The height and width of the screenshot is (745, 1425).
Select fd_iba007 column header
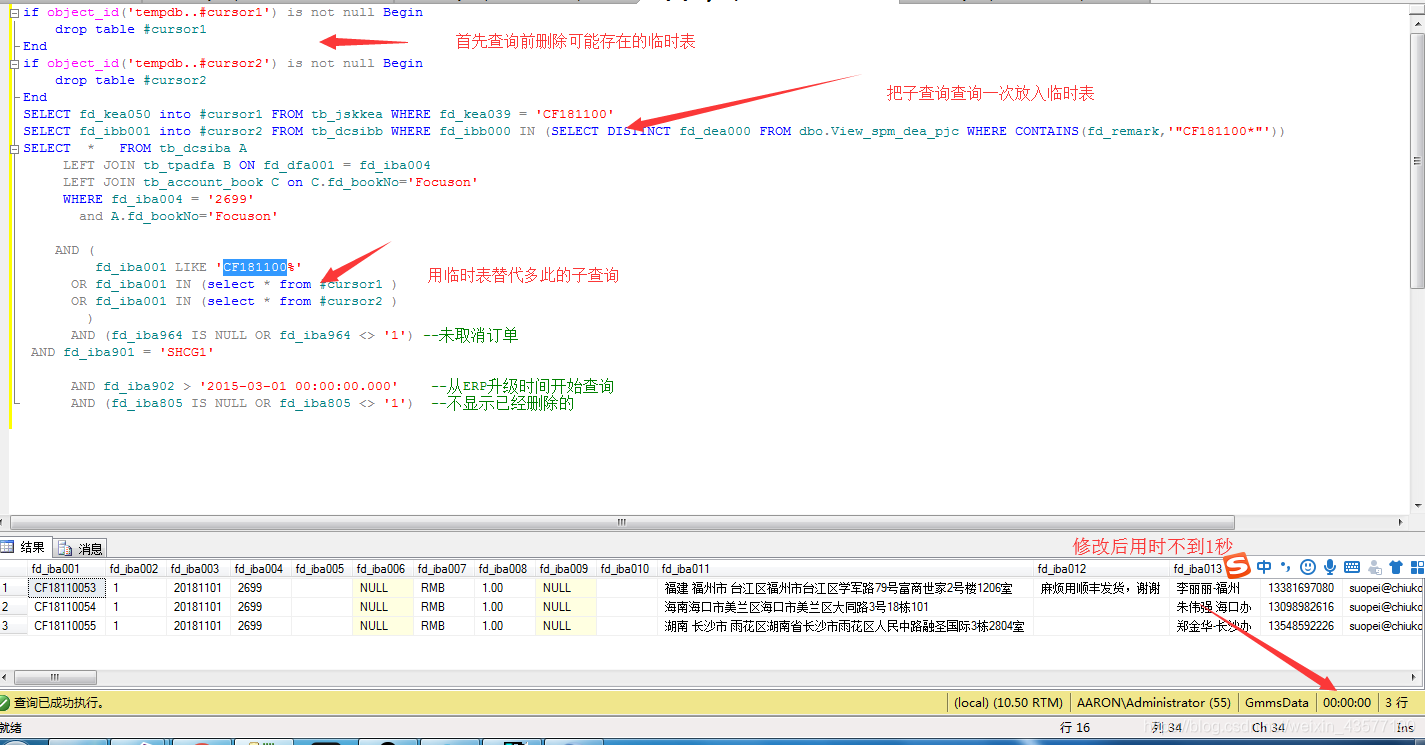click(x=444, y=569)
